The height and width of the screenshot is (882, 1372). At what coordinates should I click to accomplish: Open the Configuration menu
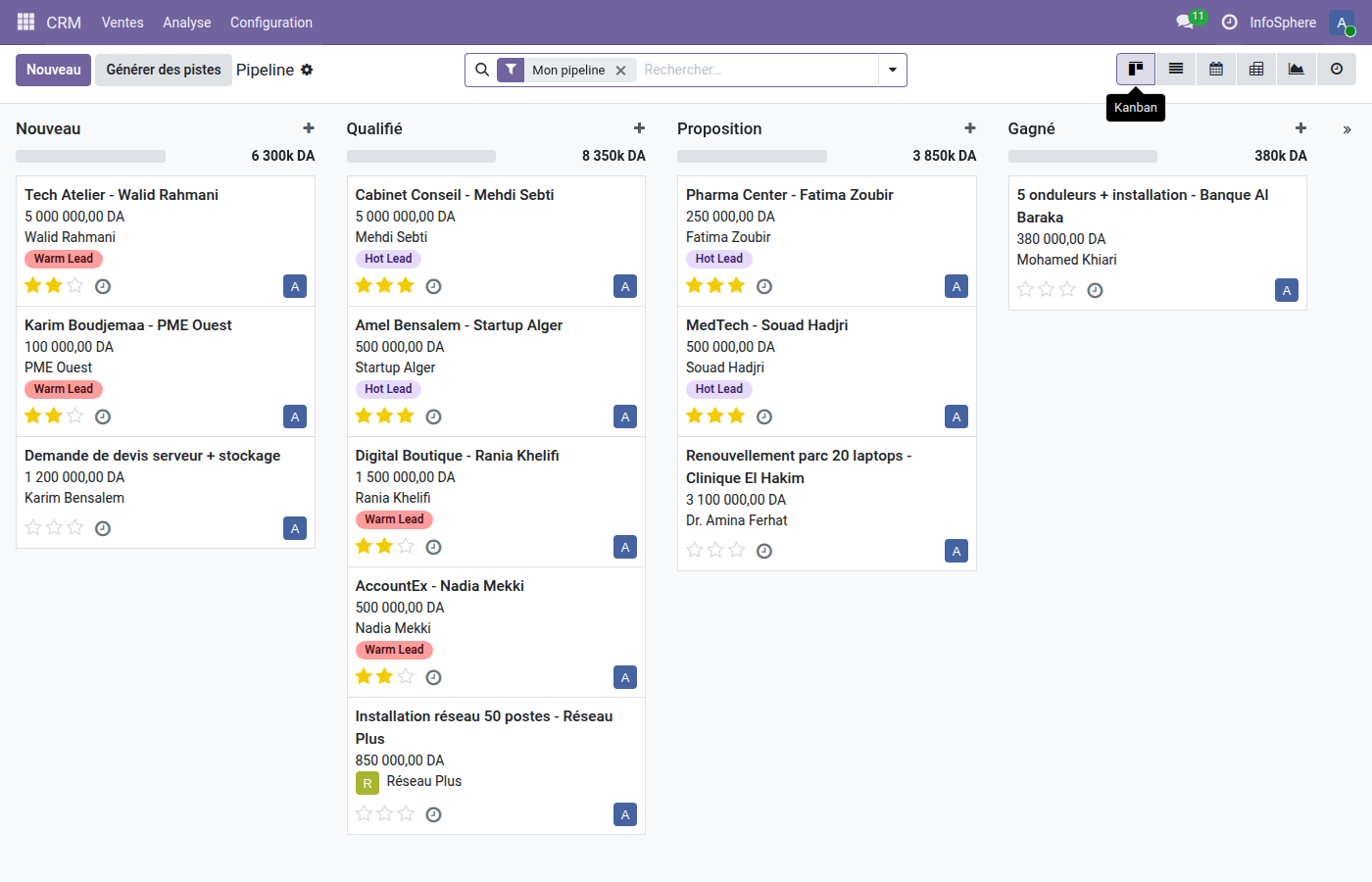tap(270, 22)
